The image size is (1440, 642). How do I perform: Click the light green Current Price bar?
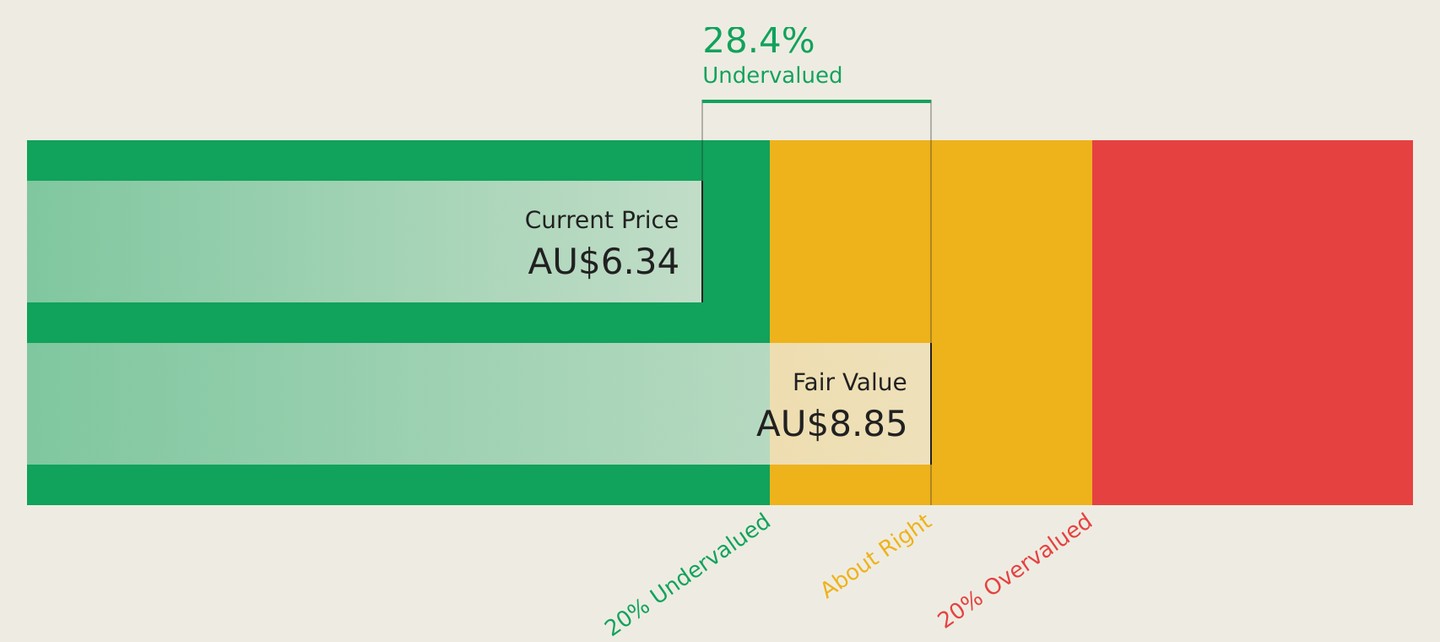(x=364, y=241)
